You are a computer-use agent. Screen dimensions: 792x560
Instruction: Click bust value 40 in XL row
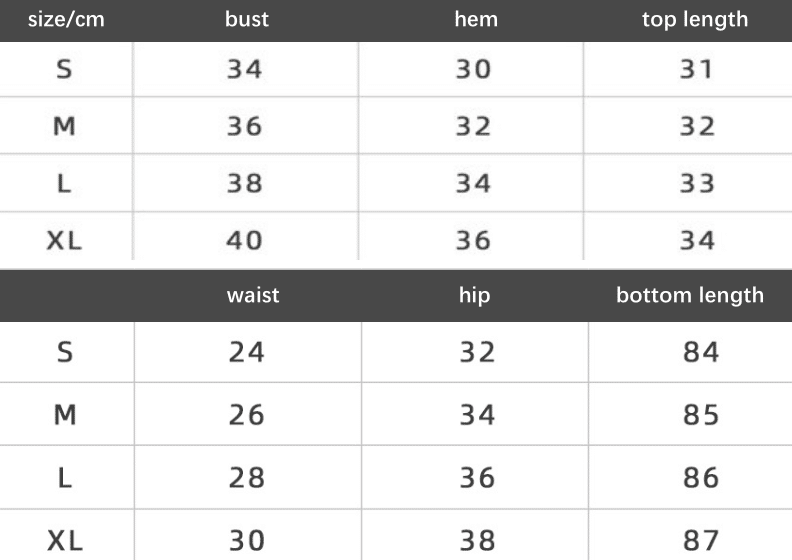244,240
